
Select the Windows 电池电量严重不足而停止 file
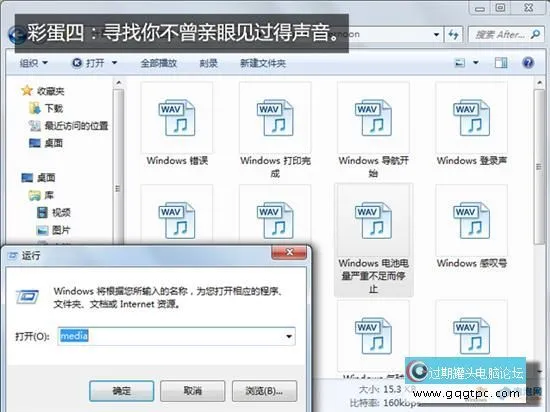(x=374, y=240)
